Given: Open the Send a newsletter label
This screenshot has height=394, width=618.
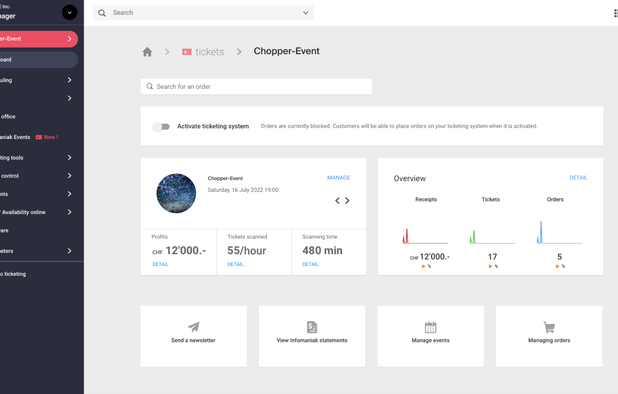Looking at the screenshot, I should click(194, 340).
